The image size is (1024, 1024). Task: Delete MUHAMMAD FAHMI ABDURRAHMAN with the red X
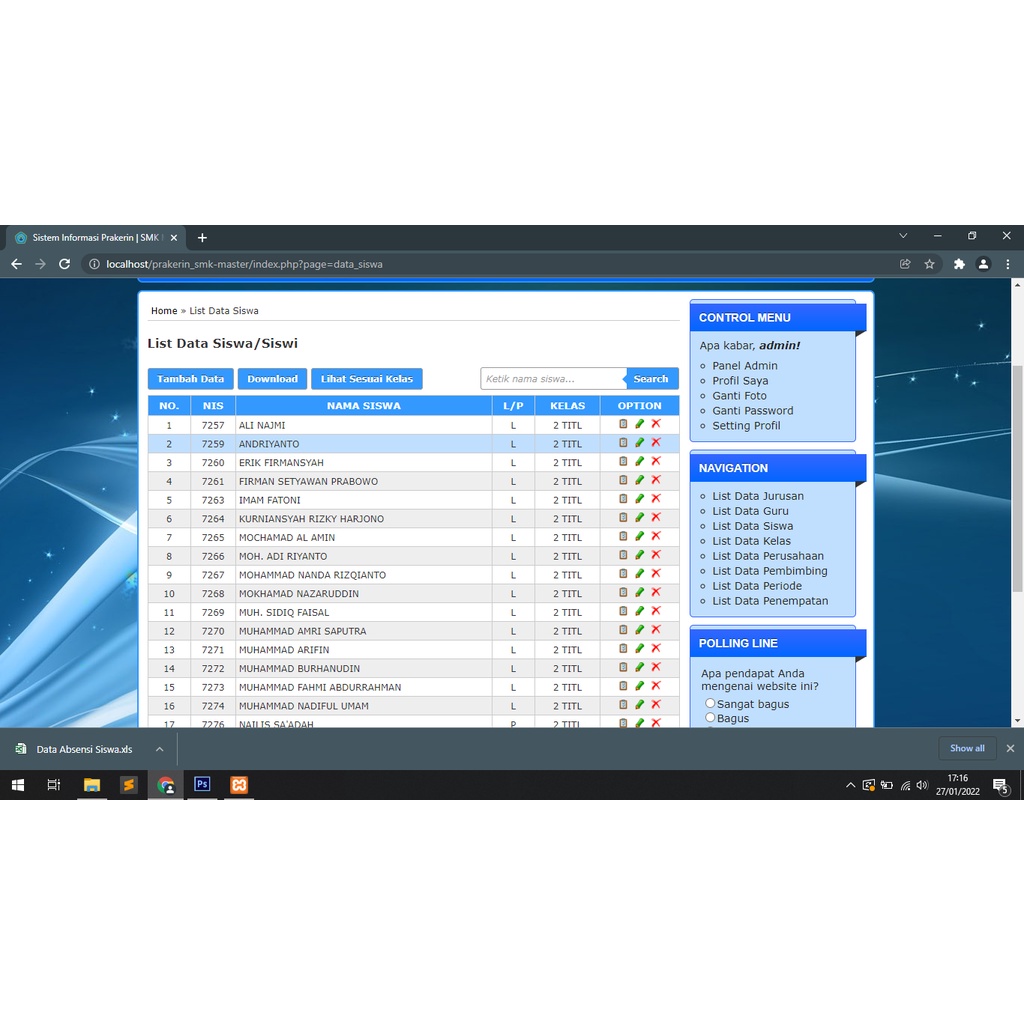pyautogui.click(x=656, y=686)
